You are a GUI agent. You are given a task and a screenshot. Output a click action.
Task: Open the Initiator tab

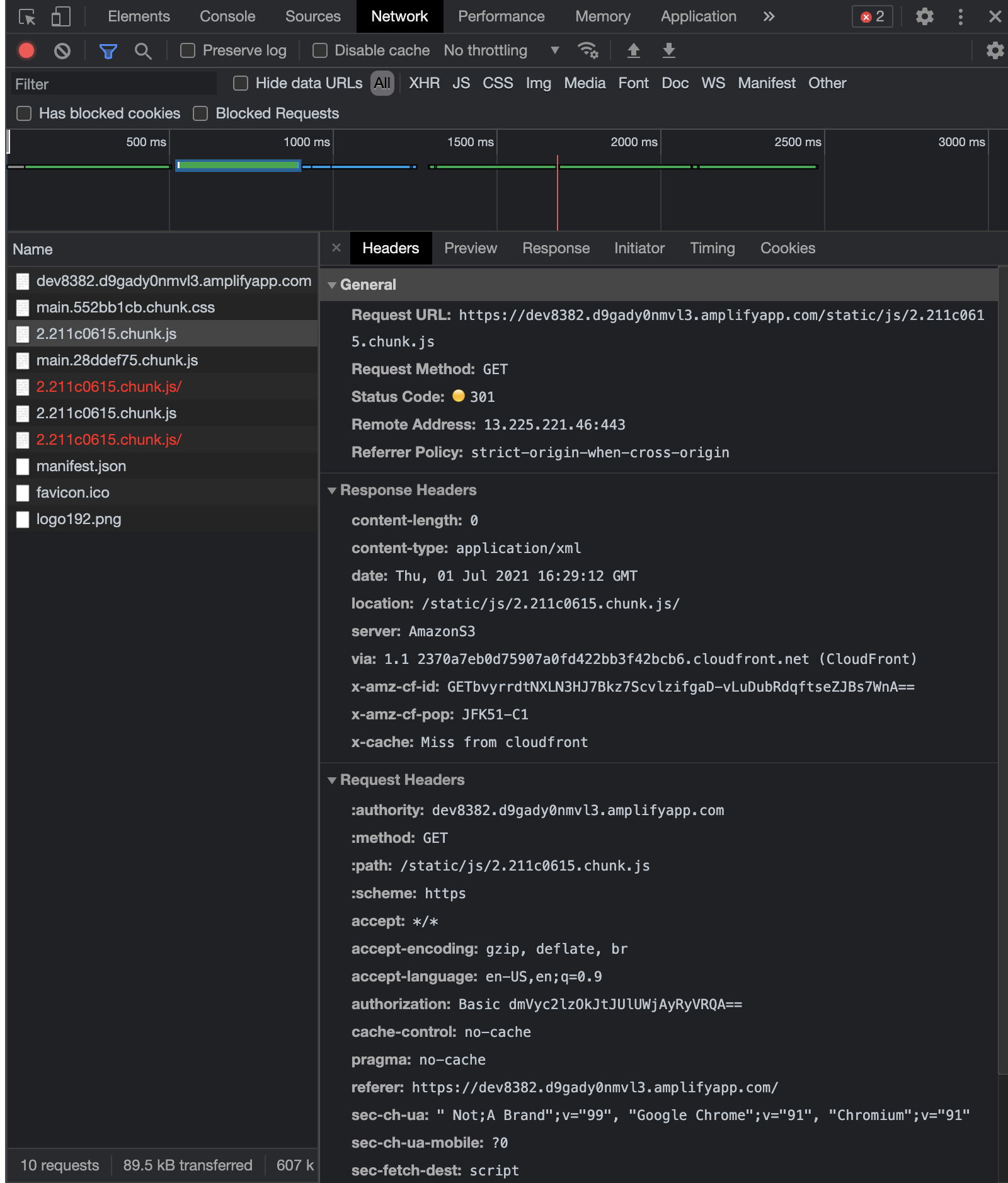639,248
